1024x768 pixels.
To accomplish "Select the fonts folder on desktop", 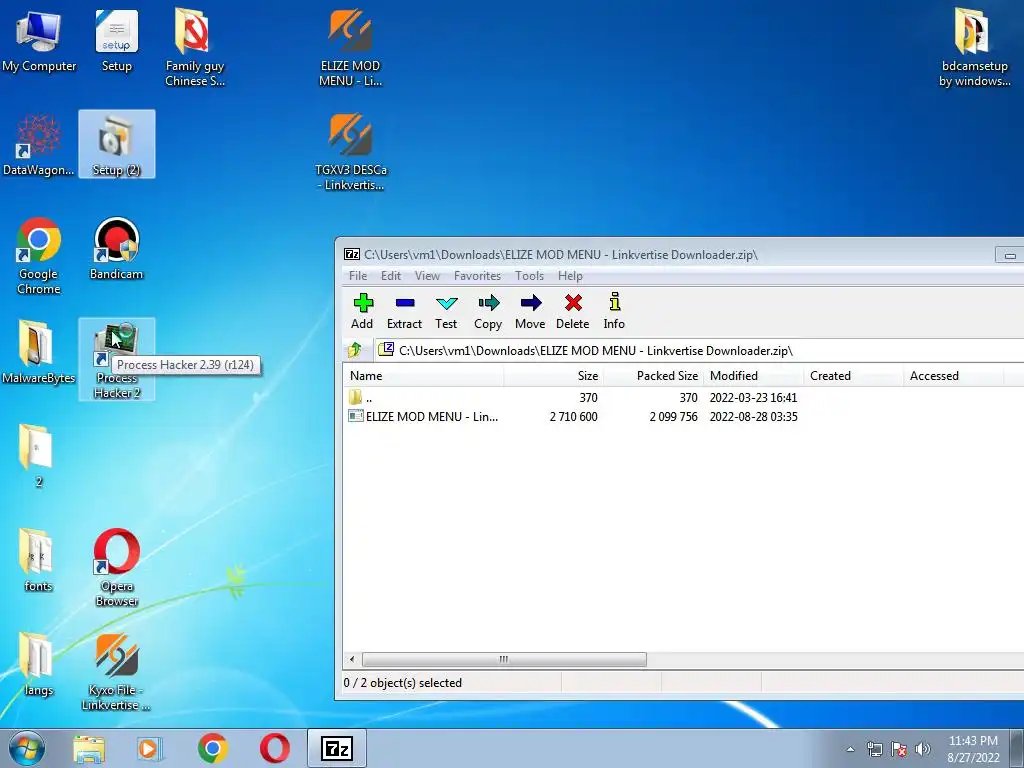I will tap(39, 560).
